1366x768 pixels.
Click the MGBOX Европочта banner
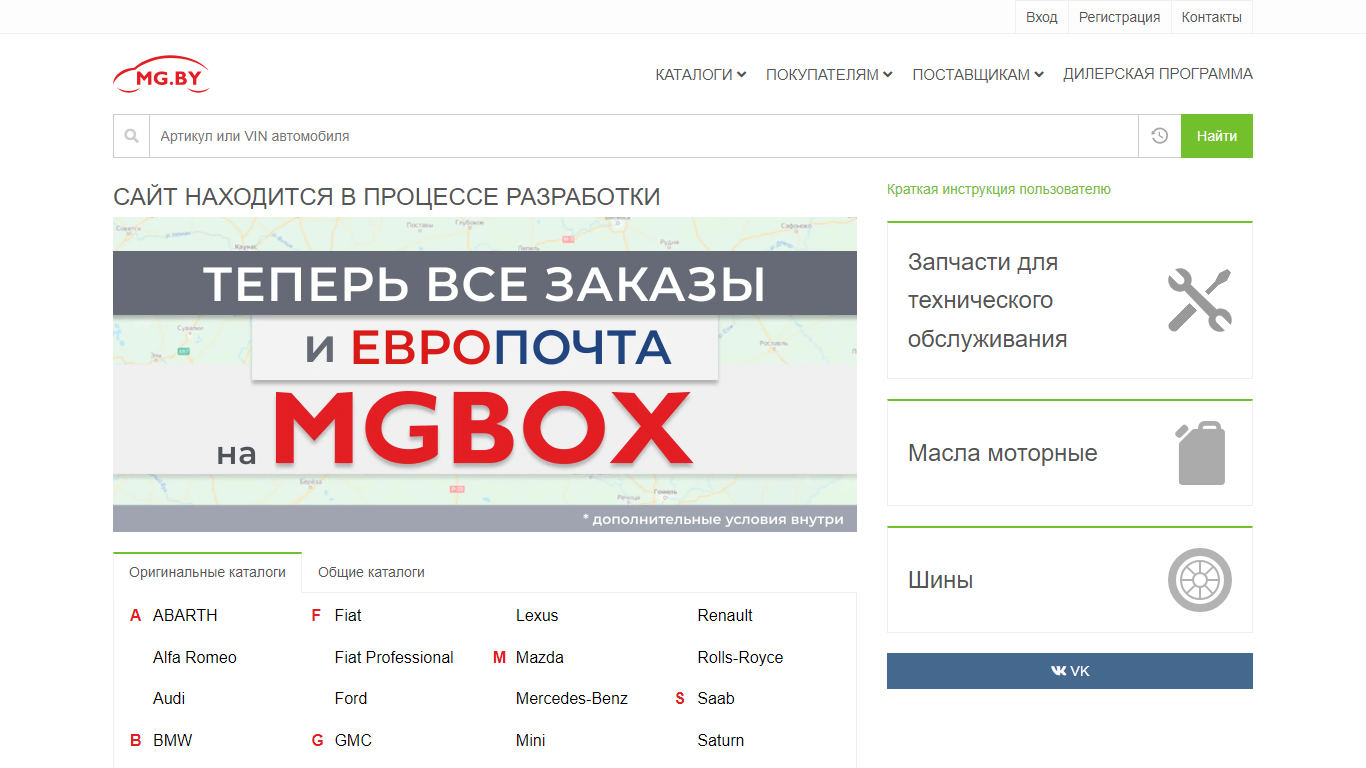click(485, 375)
